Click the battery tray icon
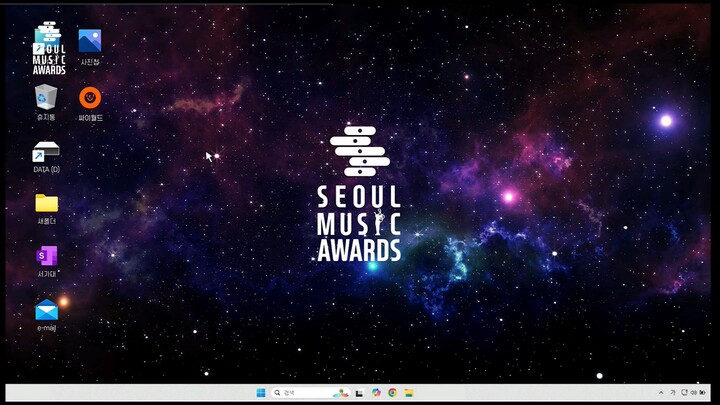The width and height of the screenshot is (720, 405). [703, 393]
